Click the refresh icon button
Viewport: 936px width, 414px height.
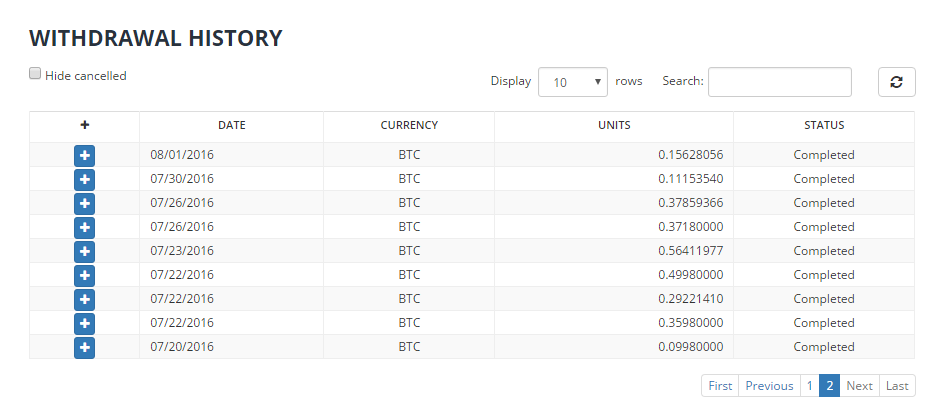coord(896,82)
